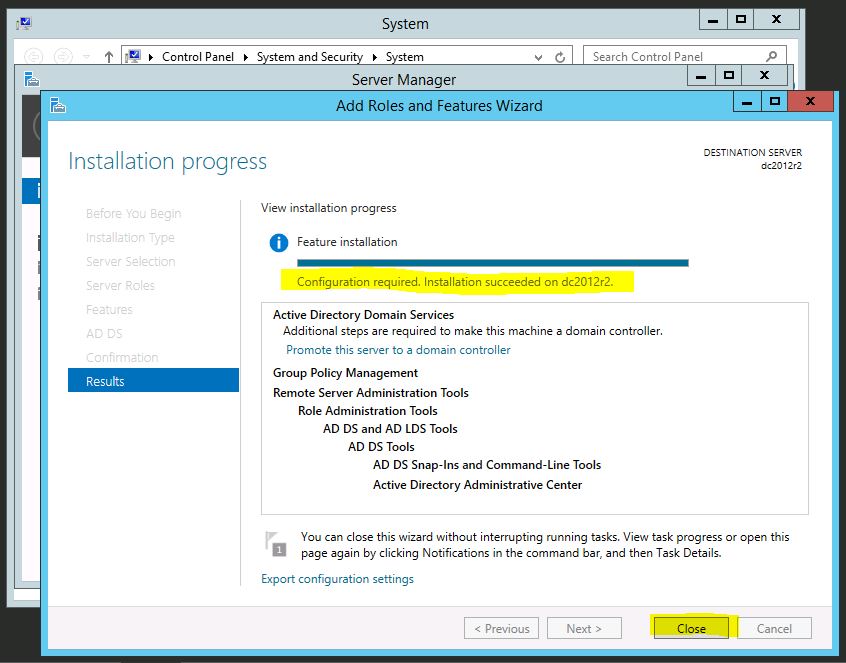The width and height of the screenshot is (846, 663).
Task: Maximize the Server Manager window
Action: click(x=728, y=75)
